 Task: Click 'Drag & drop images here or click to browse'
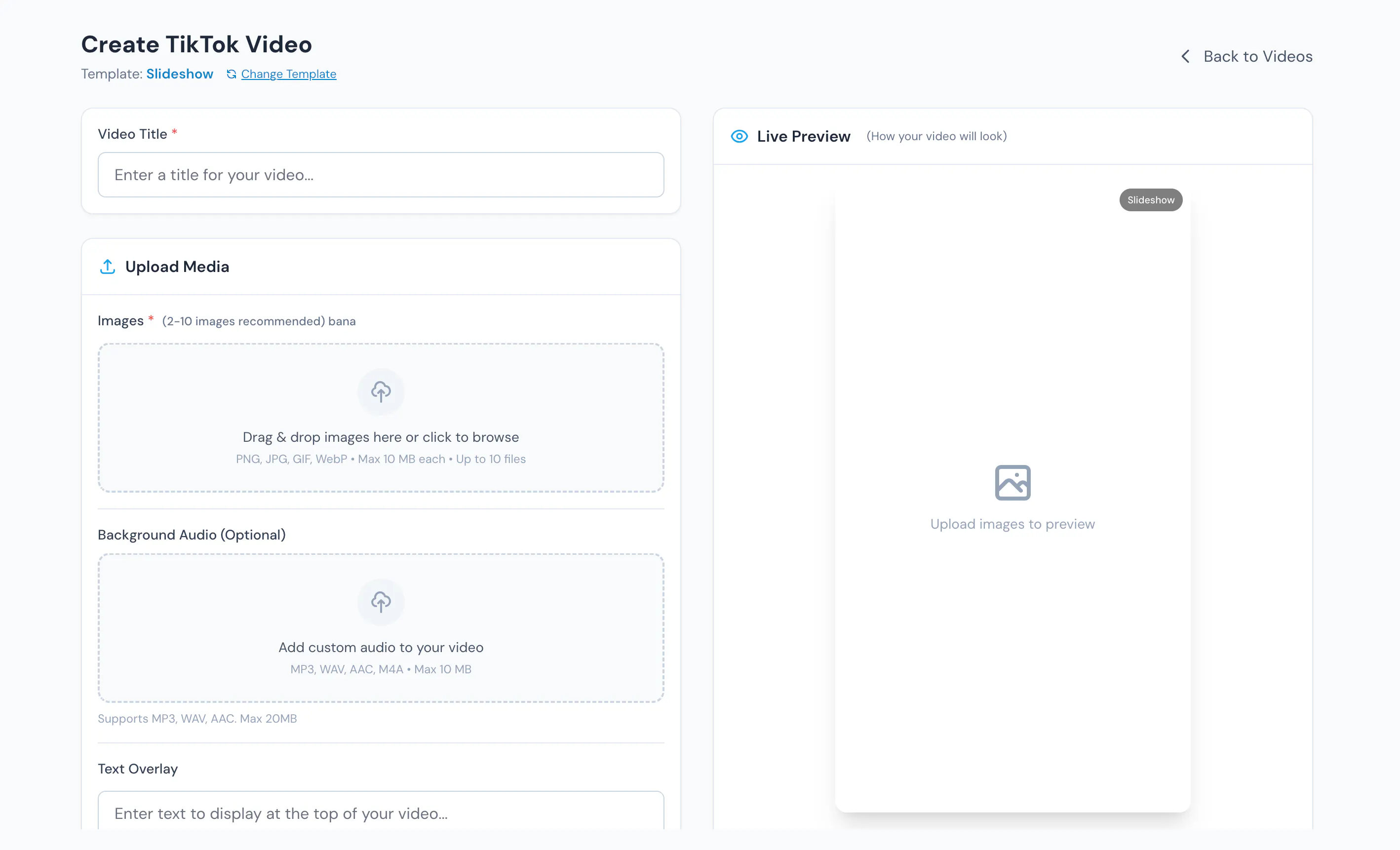[x=381, y=437]
